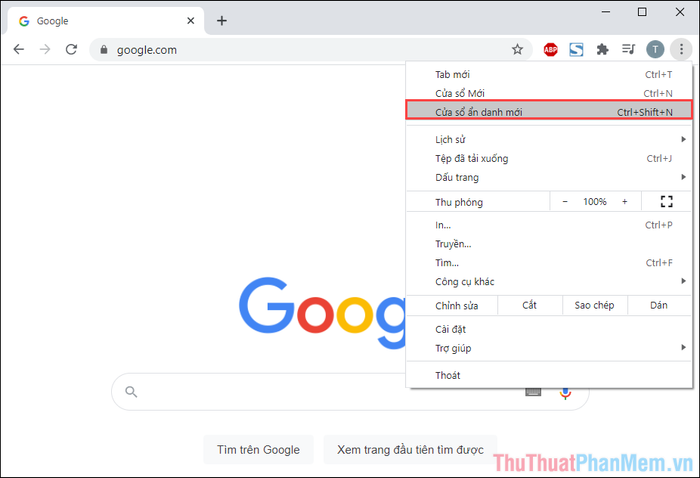Click the media control playlist icon
The height and width of the screenshot is (478, 700).
(x=629, y=49)
